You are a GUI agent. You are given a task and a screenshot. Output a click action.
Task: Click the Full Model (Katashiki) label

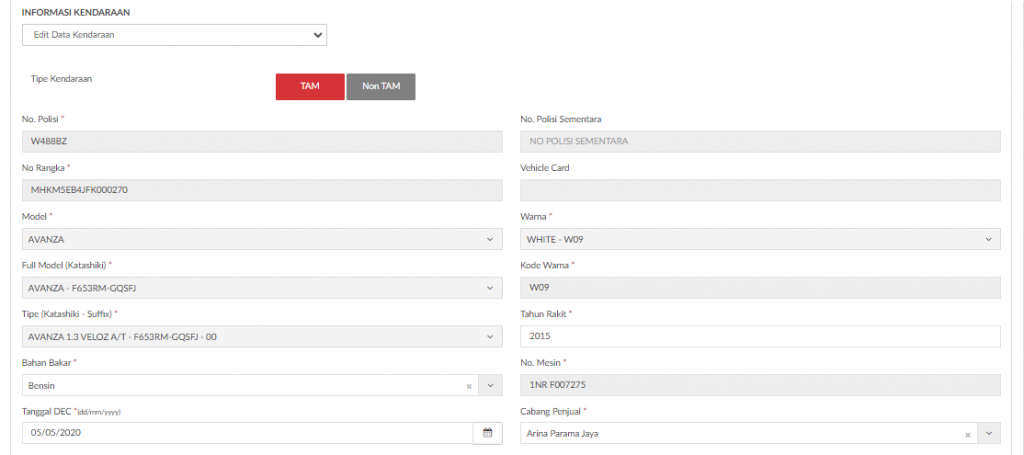click(x=65, y=266)
